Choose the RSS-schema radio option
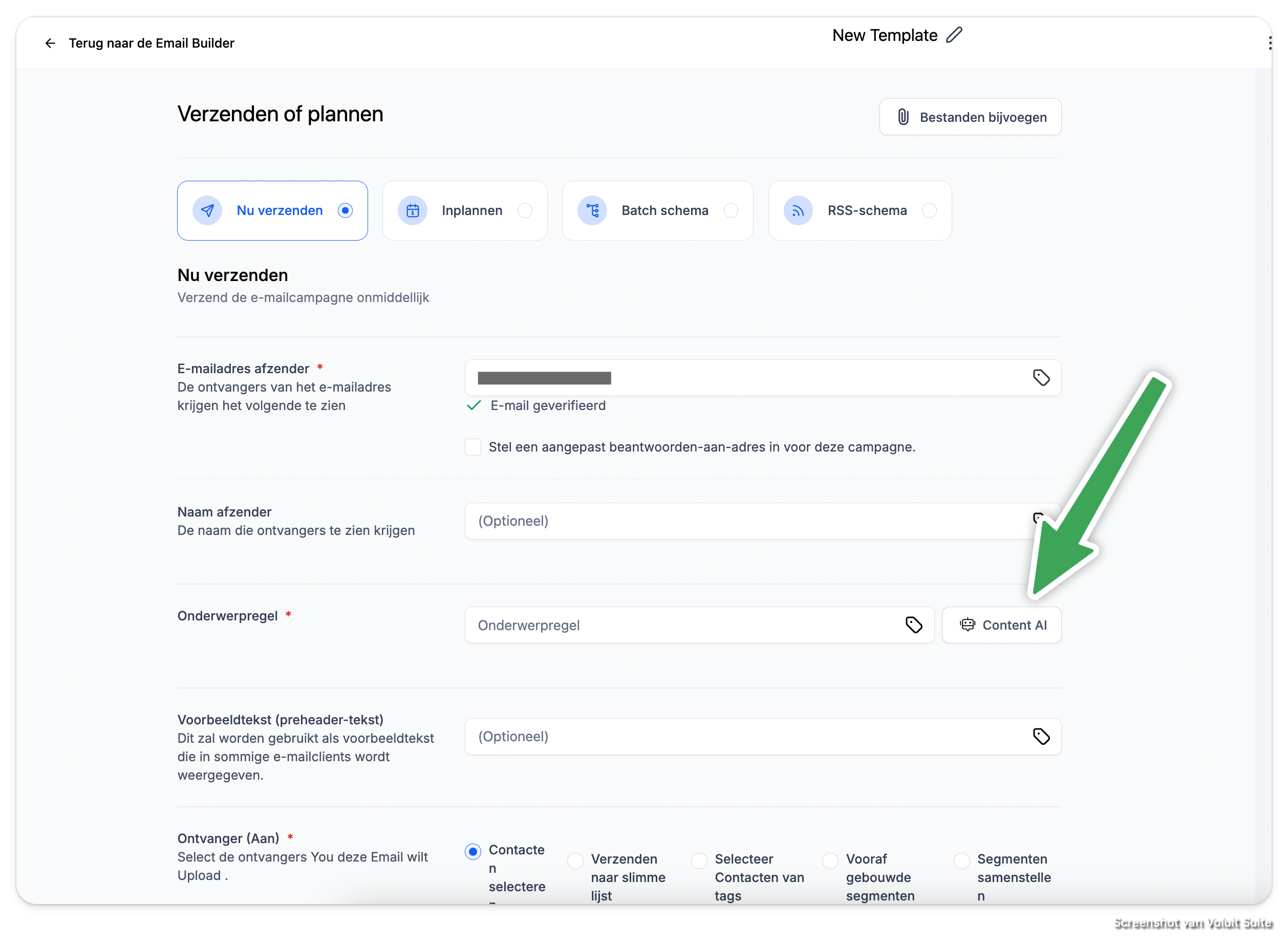 929,211
